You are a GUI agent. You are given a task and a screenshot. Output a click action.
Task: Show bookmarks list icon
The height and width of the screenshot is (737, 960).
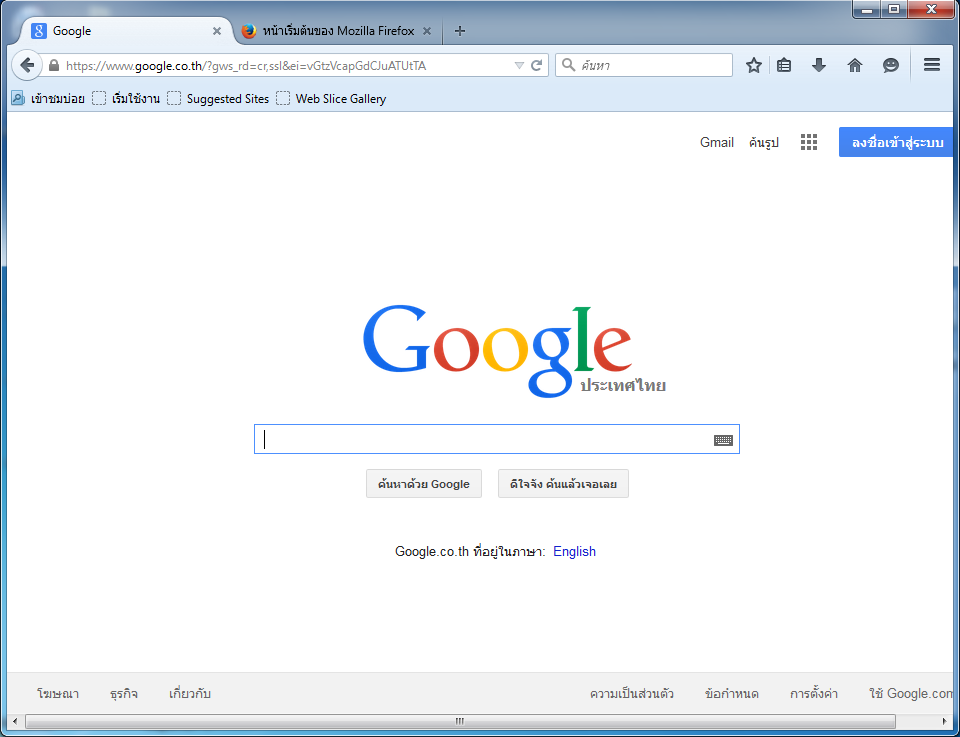click(x=784, y=65)
